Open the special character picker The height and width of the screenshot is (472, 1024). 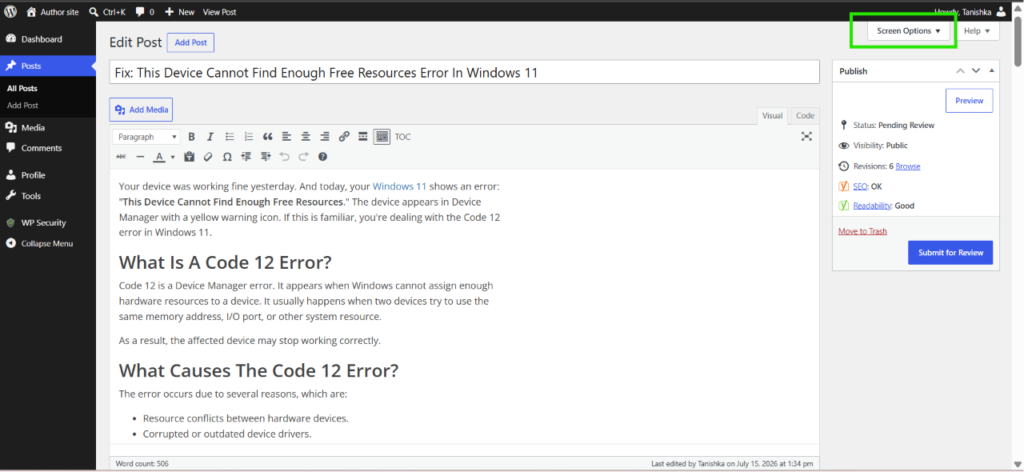click(x=227, y=157)
